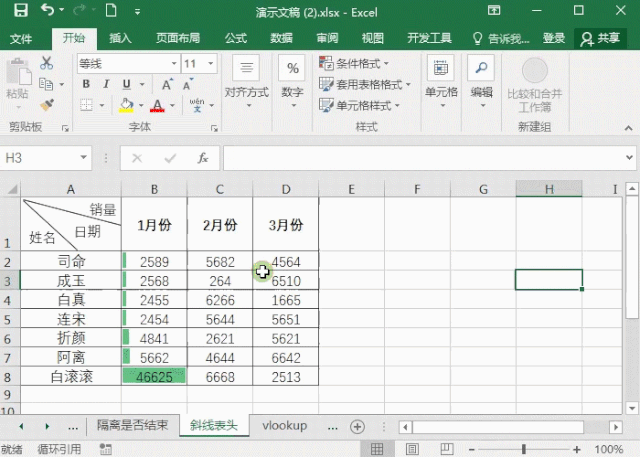This screenshot has height=457, width=640.
Task: Click the wén phonetic guide icon
Action: tap(197, 105)
